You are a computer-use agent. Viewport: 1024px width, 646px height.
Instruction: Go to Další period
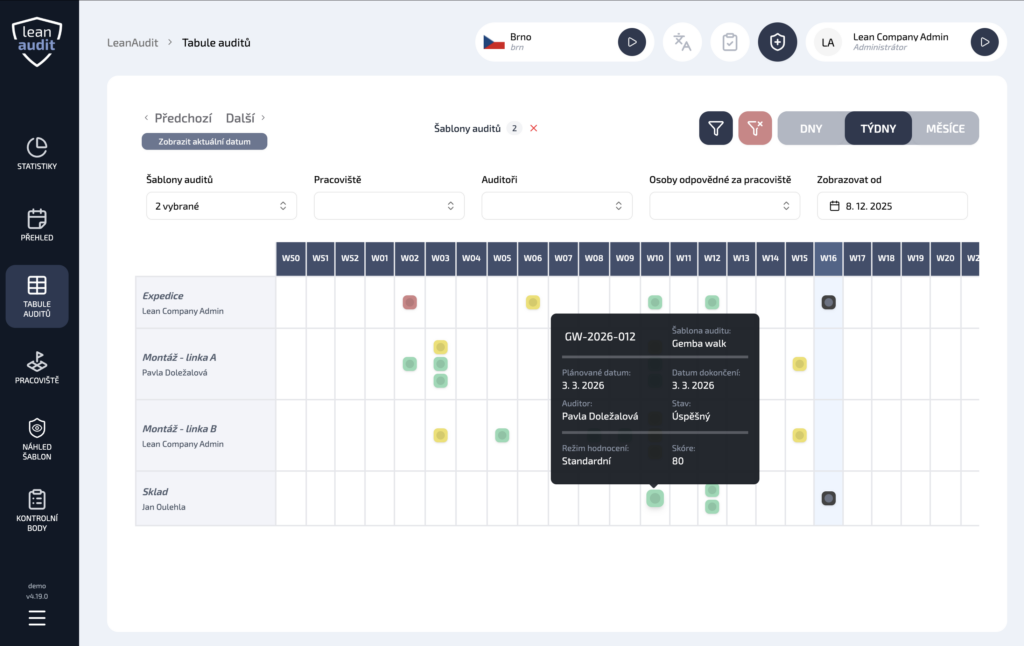click(x=245, y=118)
